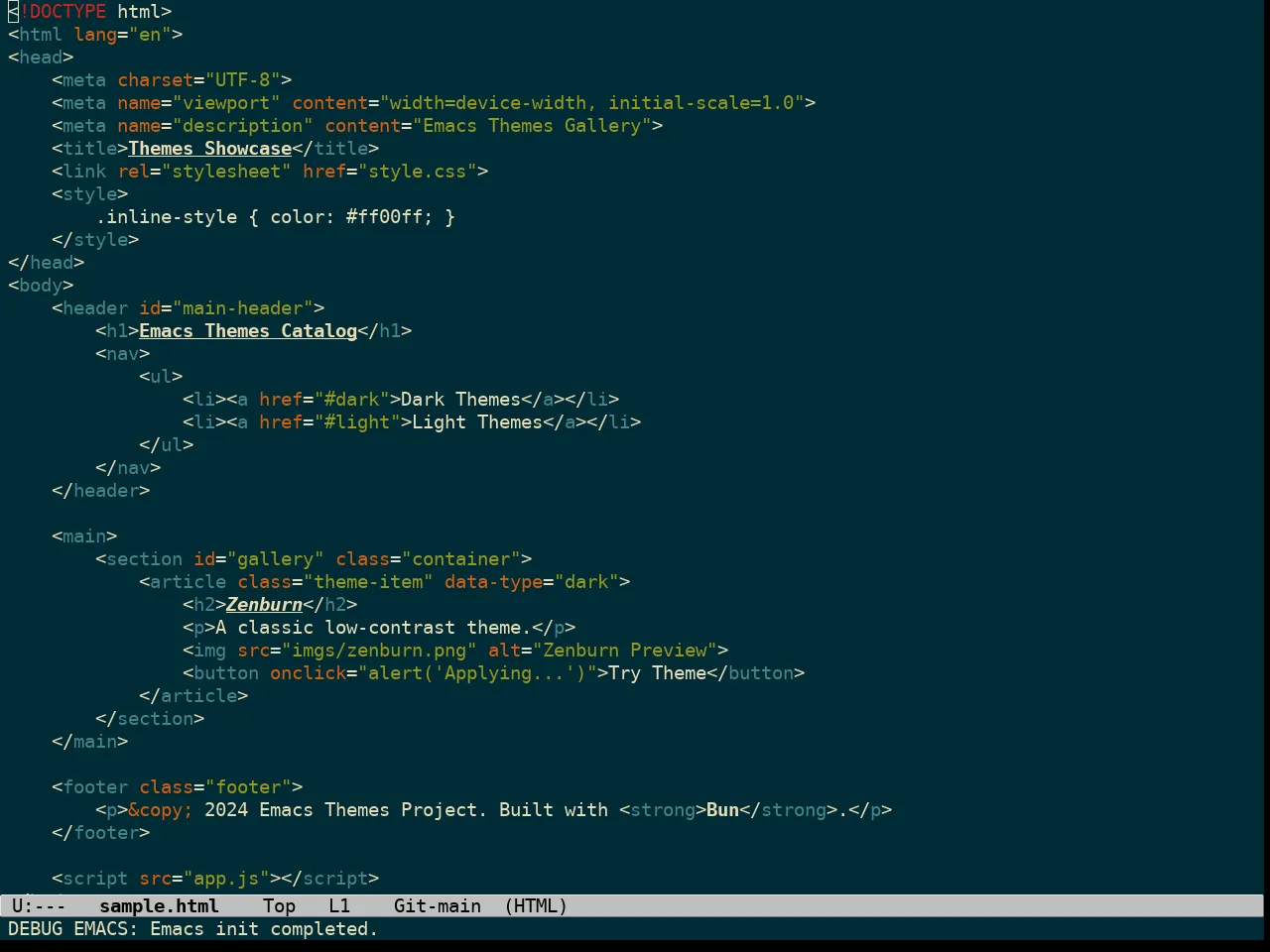Viewport: 1270px width, 952px height.
Task: Click the U:--- buffer status in mode line
Action: 39,905
